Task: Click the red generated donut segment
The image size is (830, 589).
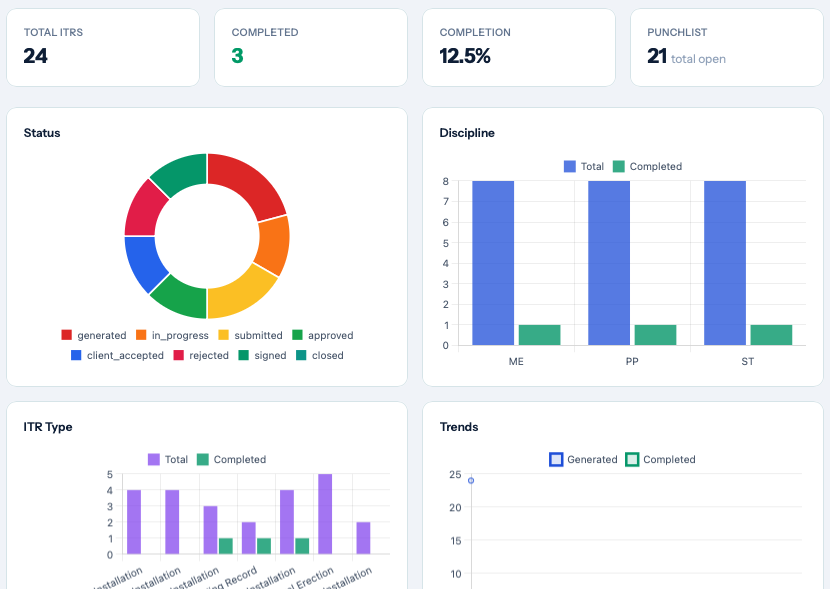Action: (x=249, y=183)
